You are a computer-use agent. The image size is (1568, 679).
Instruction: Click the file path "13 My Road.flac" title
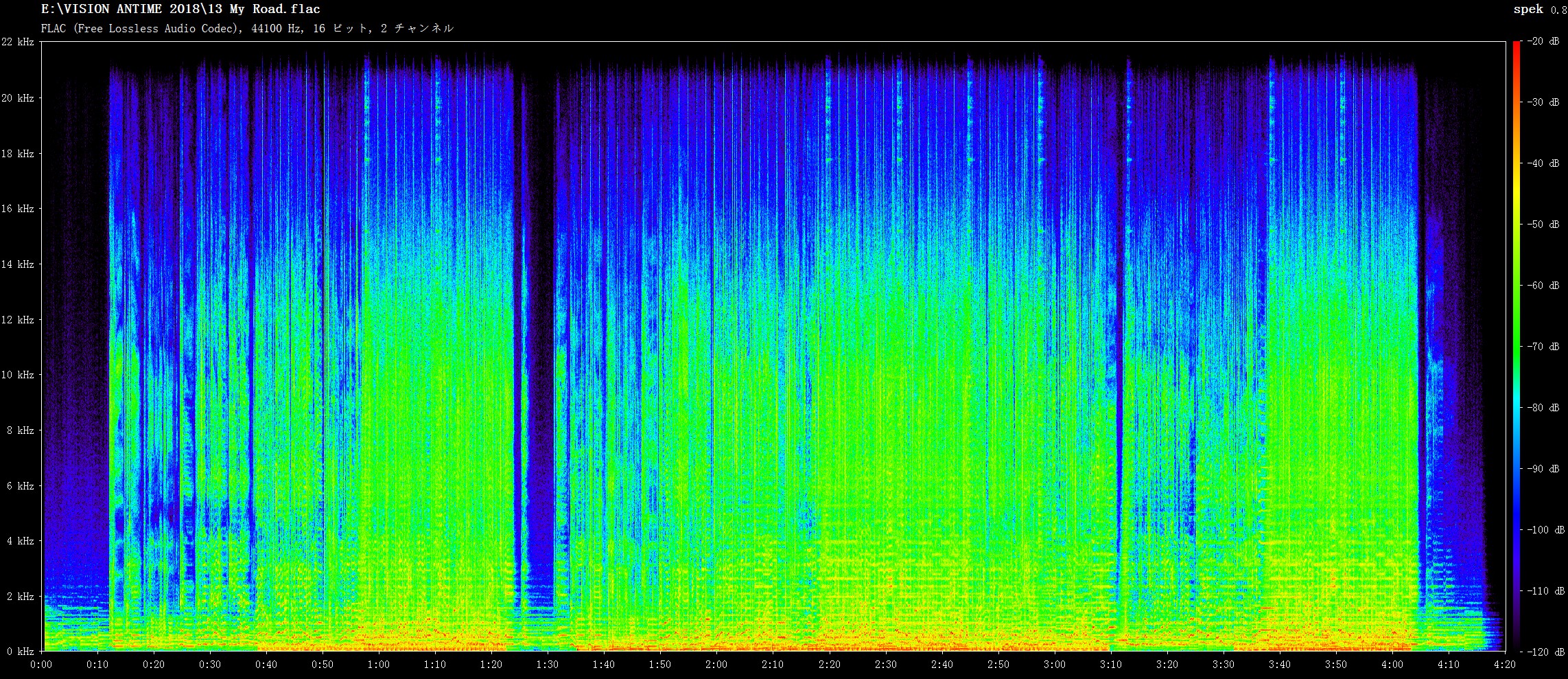(180, 9)
